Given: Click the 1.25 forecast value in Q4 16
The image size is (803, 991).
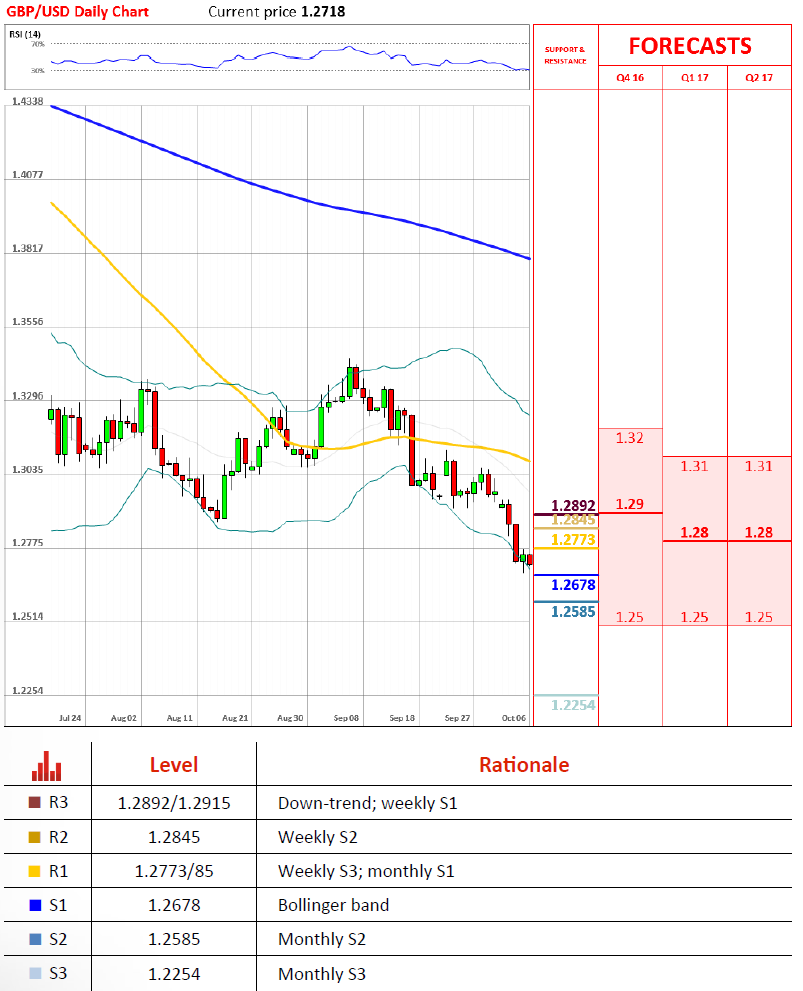Looking at the screenshot, I should pos(630,617).
